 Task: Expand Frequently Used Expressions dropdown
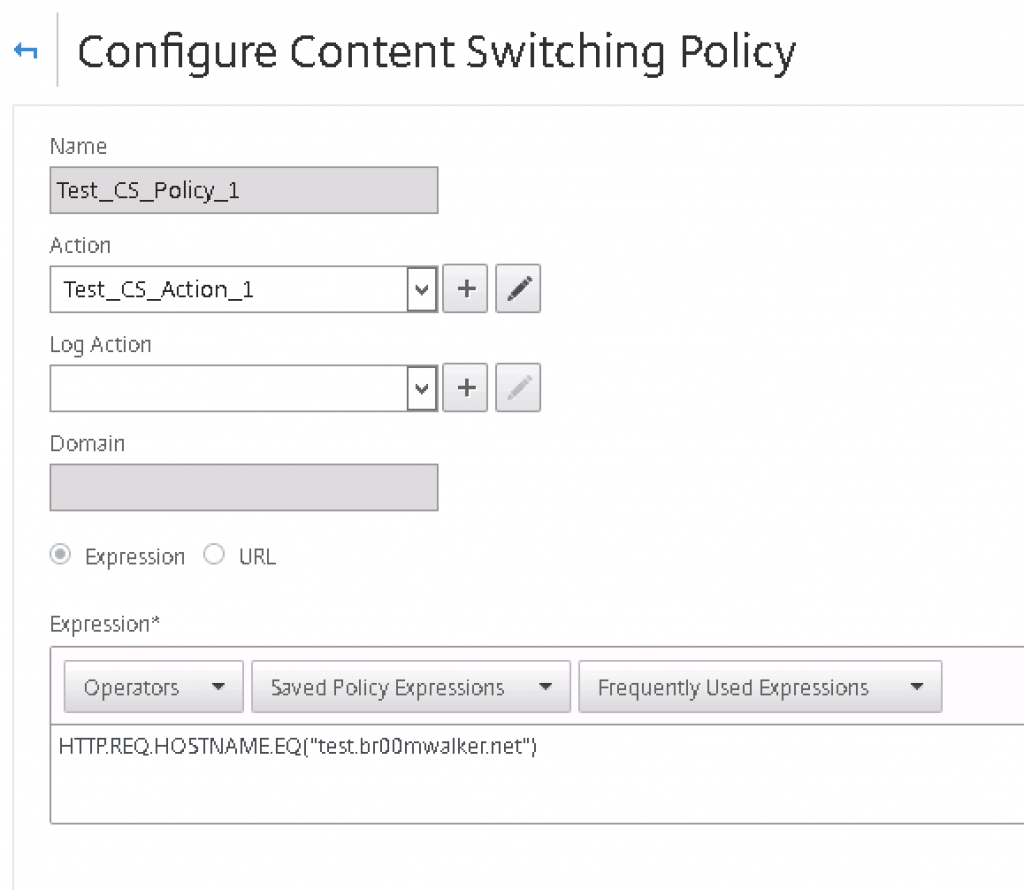click(x=760, y=686)
